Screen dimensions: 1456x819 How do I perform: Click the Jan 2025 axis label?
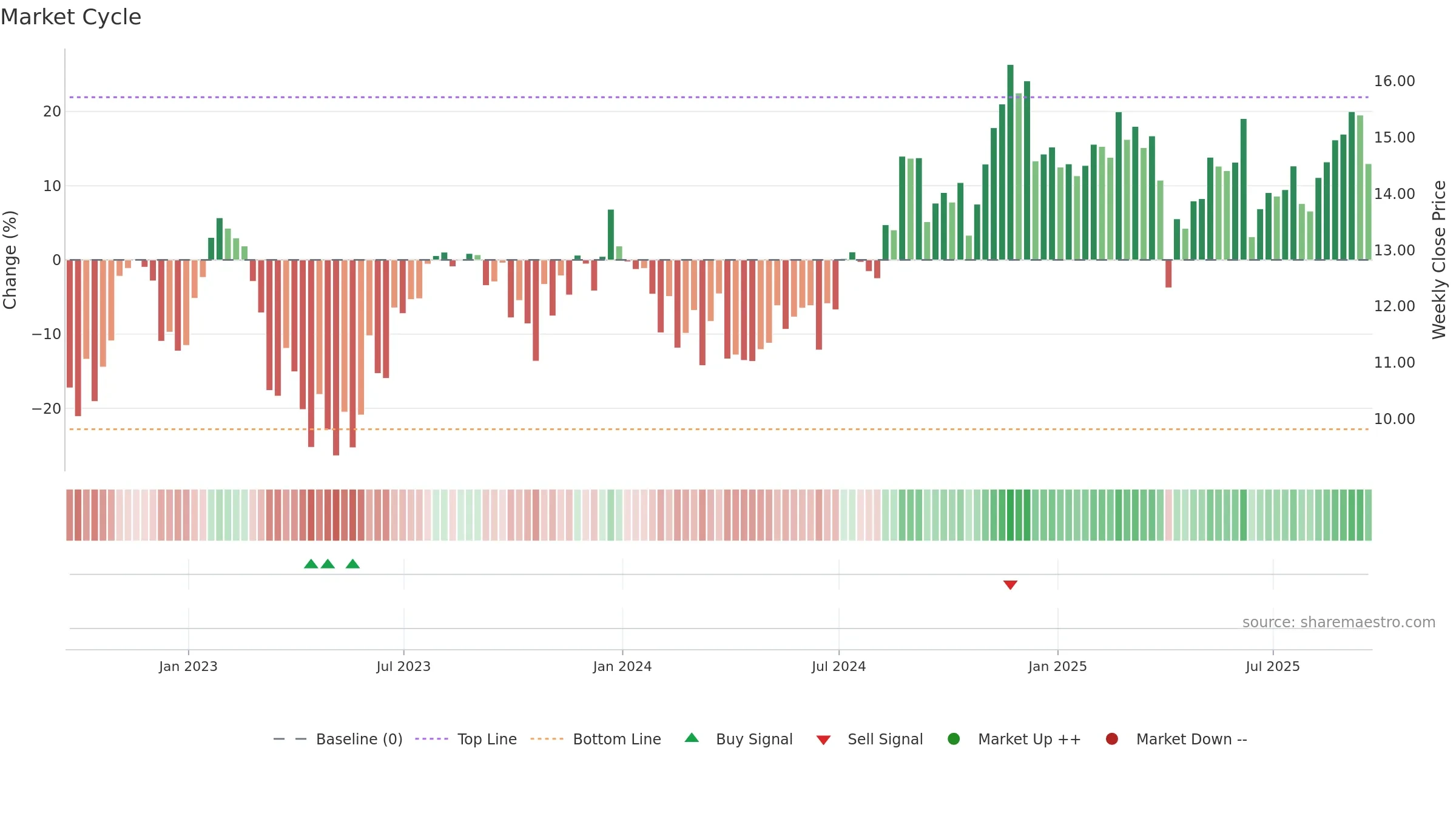click(x=1057, y=666)
